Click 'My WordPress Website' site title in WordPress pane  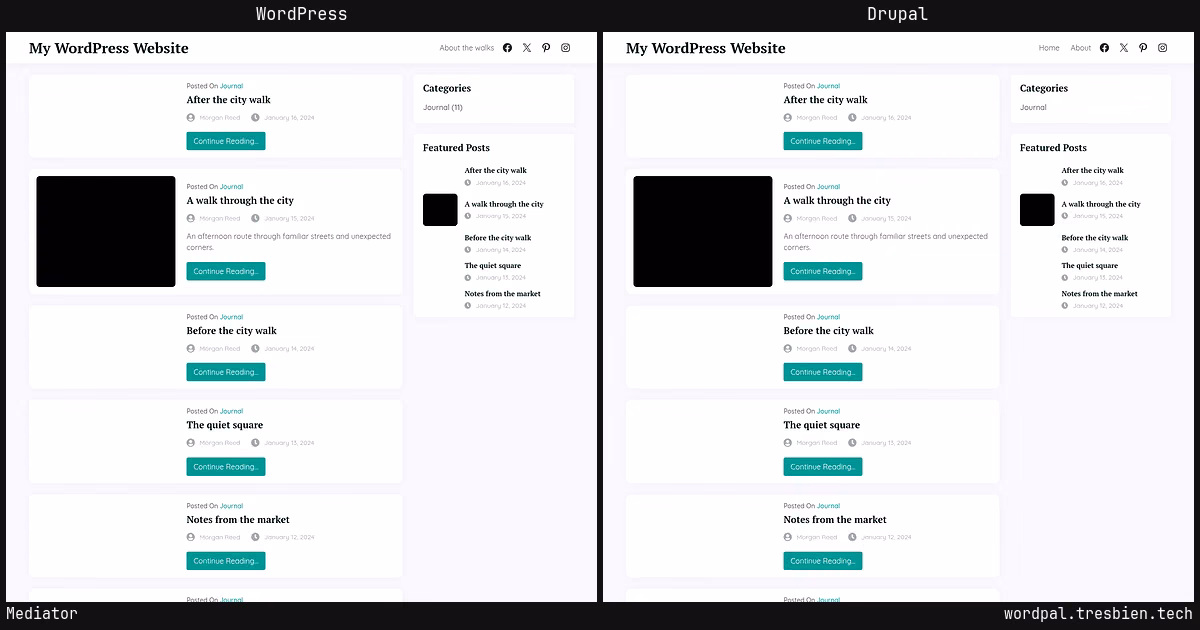click(109, 48)
